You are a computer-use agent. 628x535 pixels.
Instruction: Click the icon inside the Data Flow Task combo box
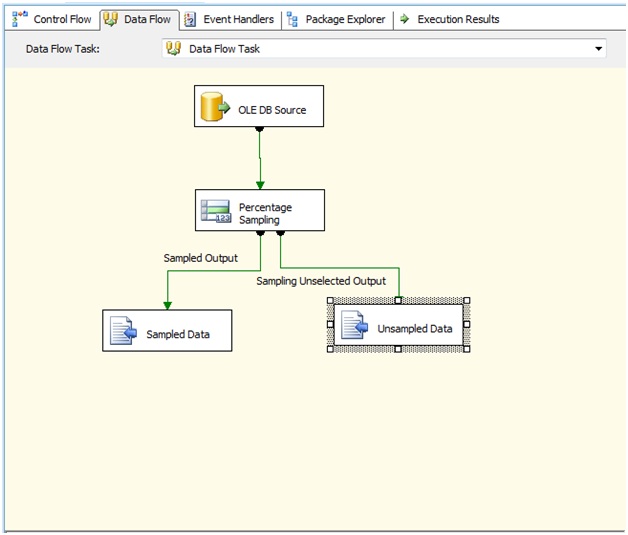click(174, 48)
